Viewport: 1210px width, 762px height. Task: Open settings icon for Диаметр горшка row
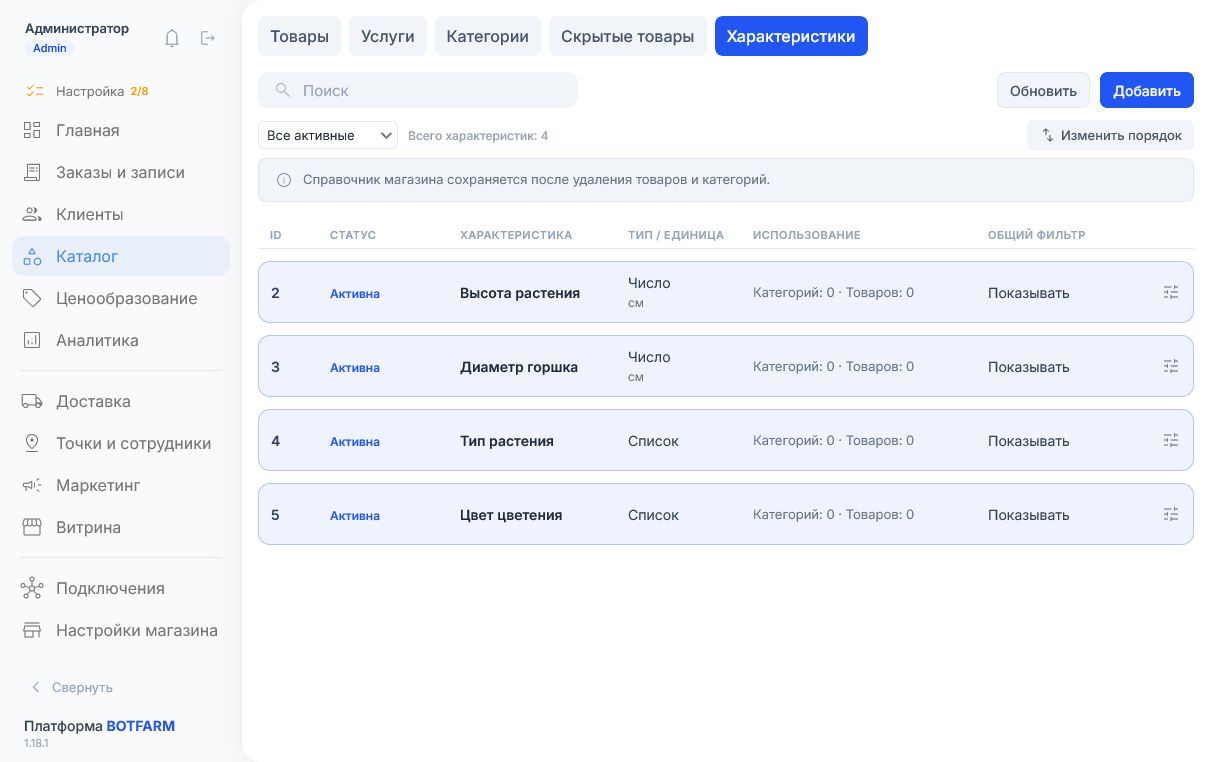click(x=1172, y=366)
